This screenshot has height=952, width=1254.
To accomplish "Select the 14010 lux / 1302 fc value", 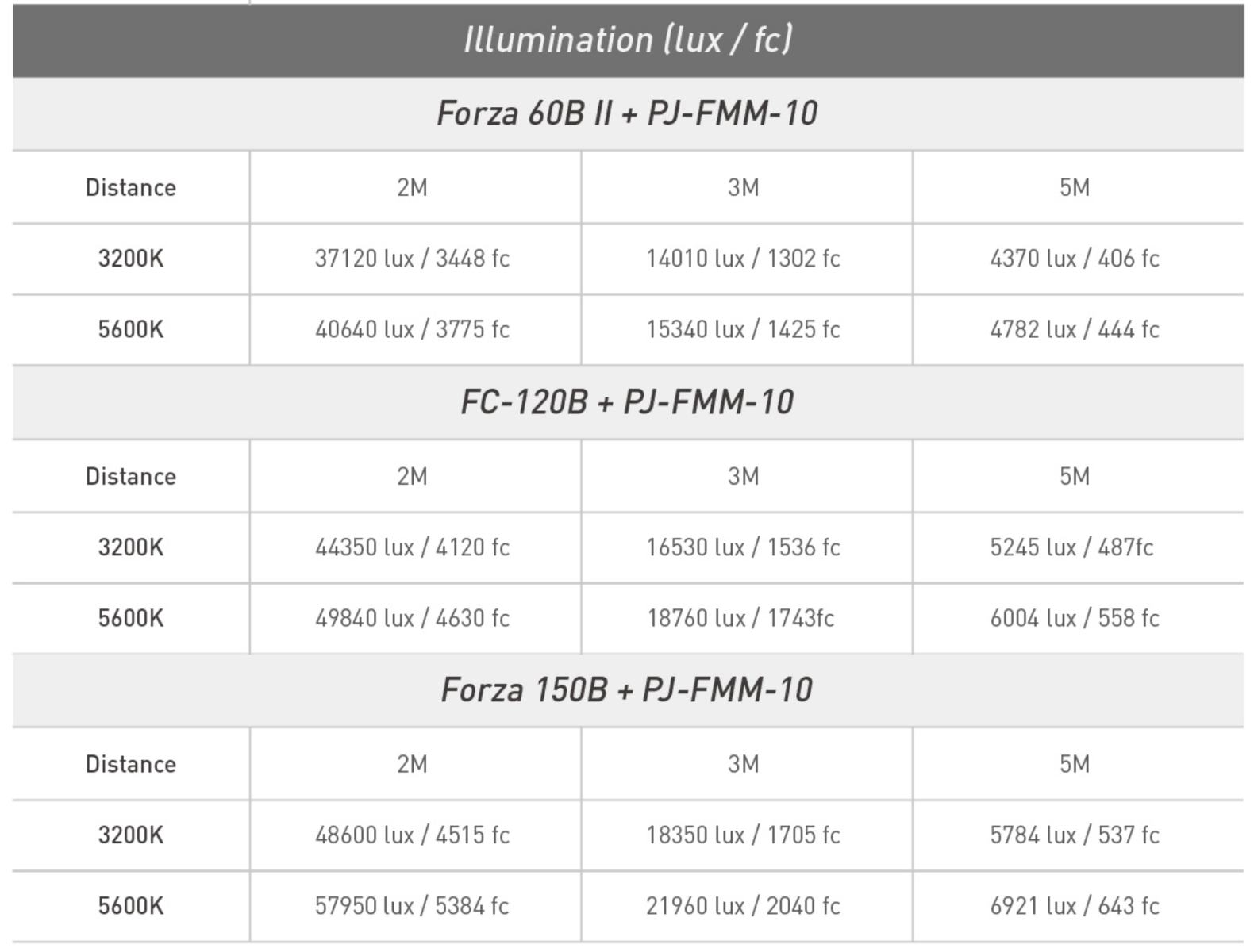I will pos(743,259).
